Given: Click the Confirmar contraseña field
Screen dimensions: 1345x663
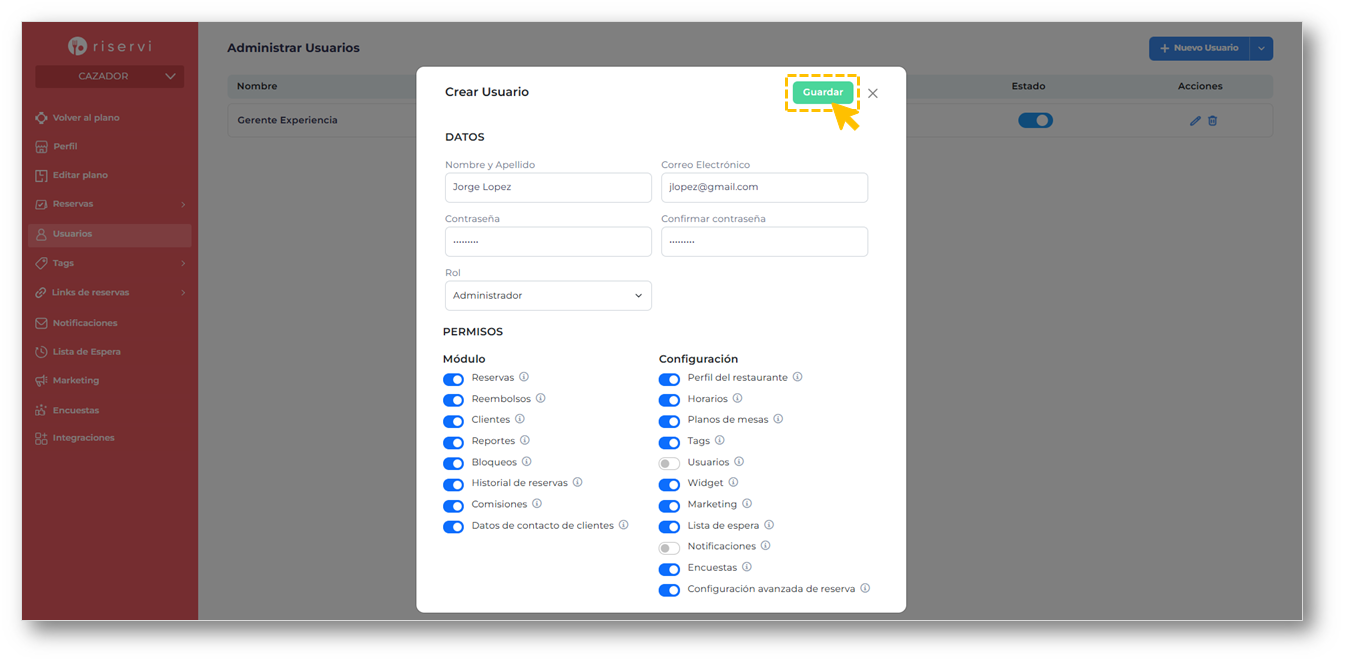Looking at the screenshot, I should [764, 241].
